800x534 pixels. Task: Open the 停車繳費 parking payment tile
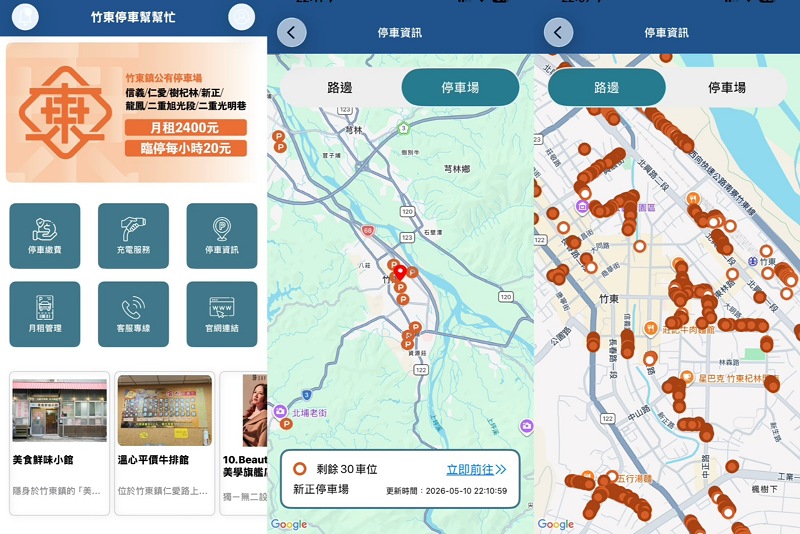[45, 236]
